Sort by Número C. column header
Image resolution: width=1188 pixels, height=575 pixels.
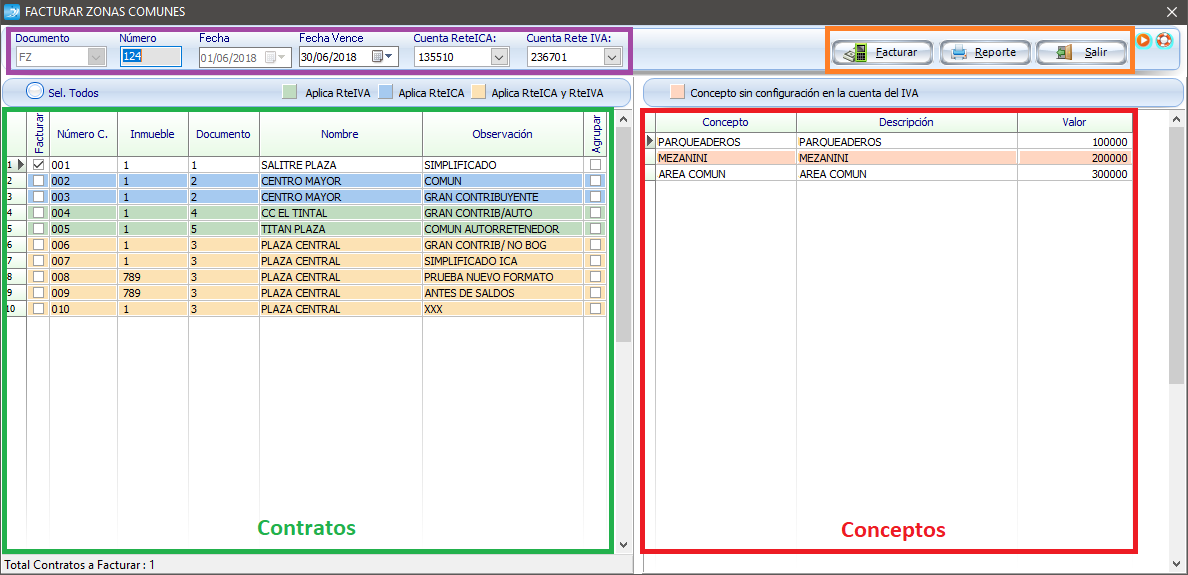(x=83, y=134)
